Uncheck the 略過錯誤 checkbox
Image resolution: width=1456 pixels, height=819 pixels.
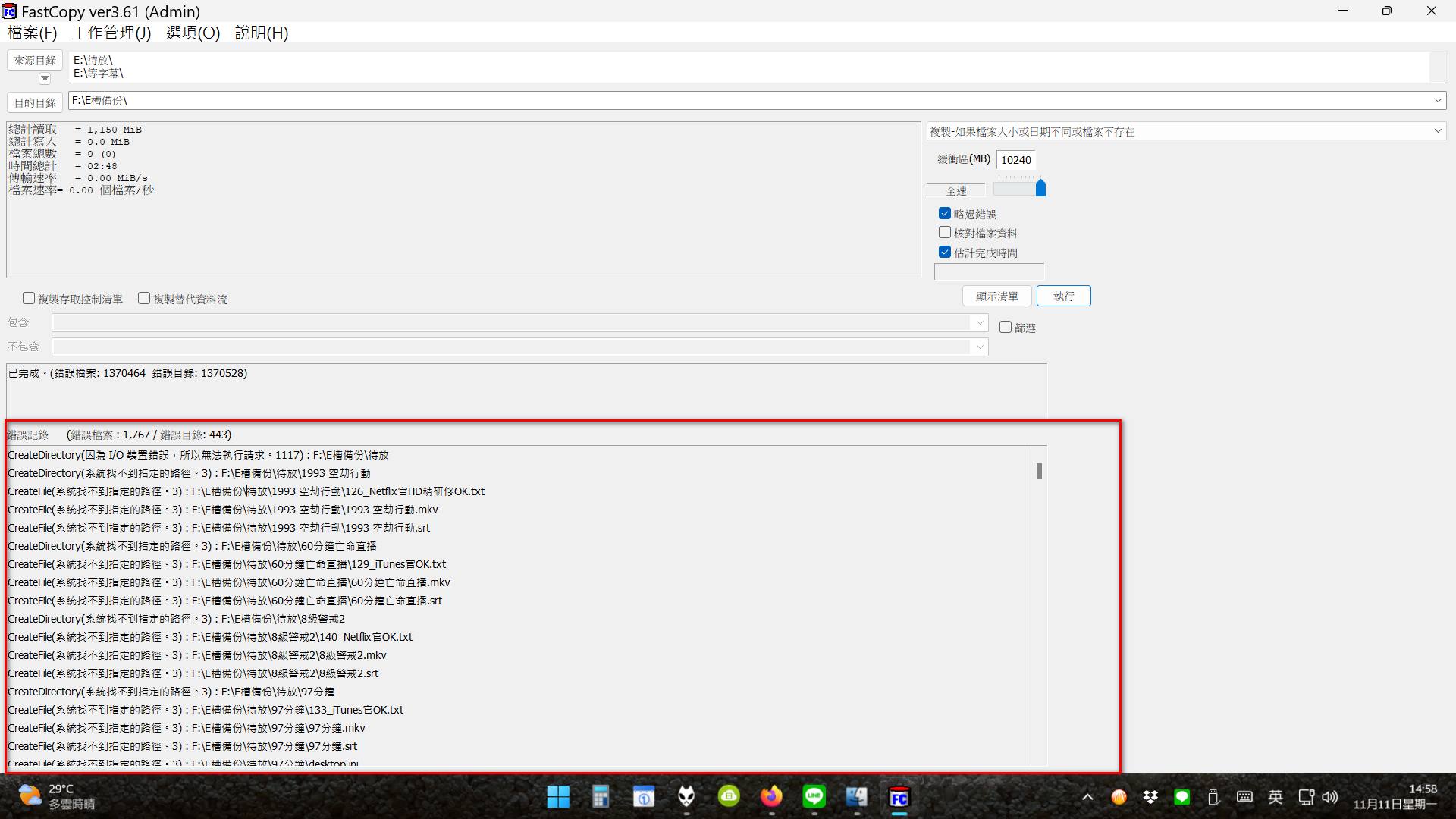(945, 213)
